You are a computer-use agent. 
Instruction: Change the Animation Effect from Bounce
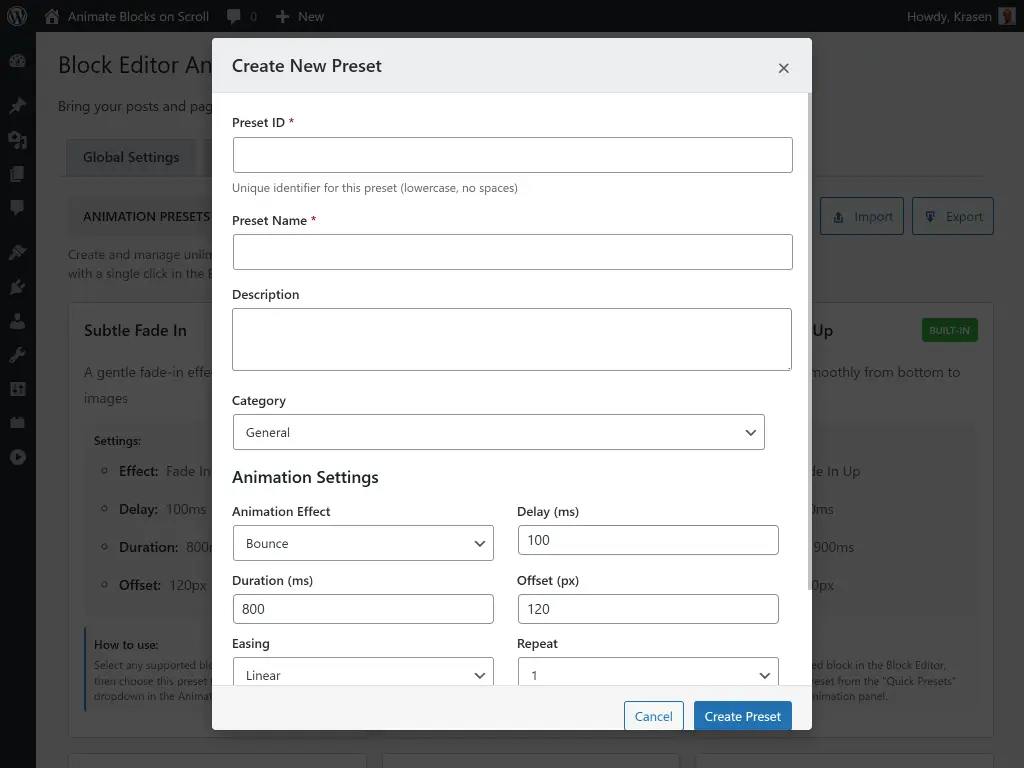click(363, 543)
